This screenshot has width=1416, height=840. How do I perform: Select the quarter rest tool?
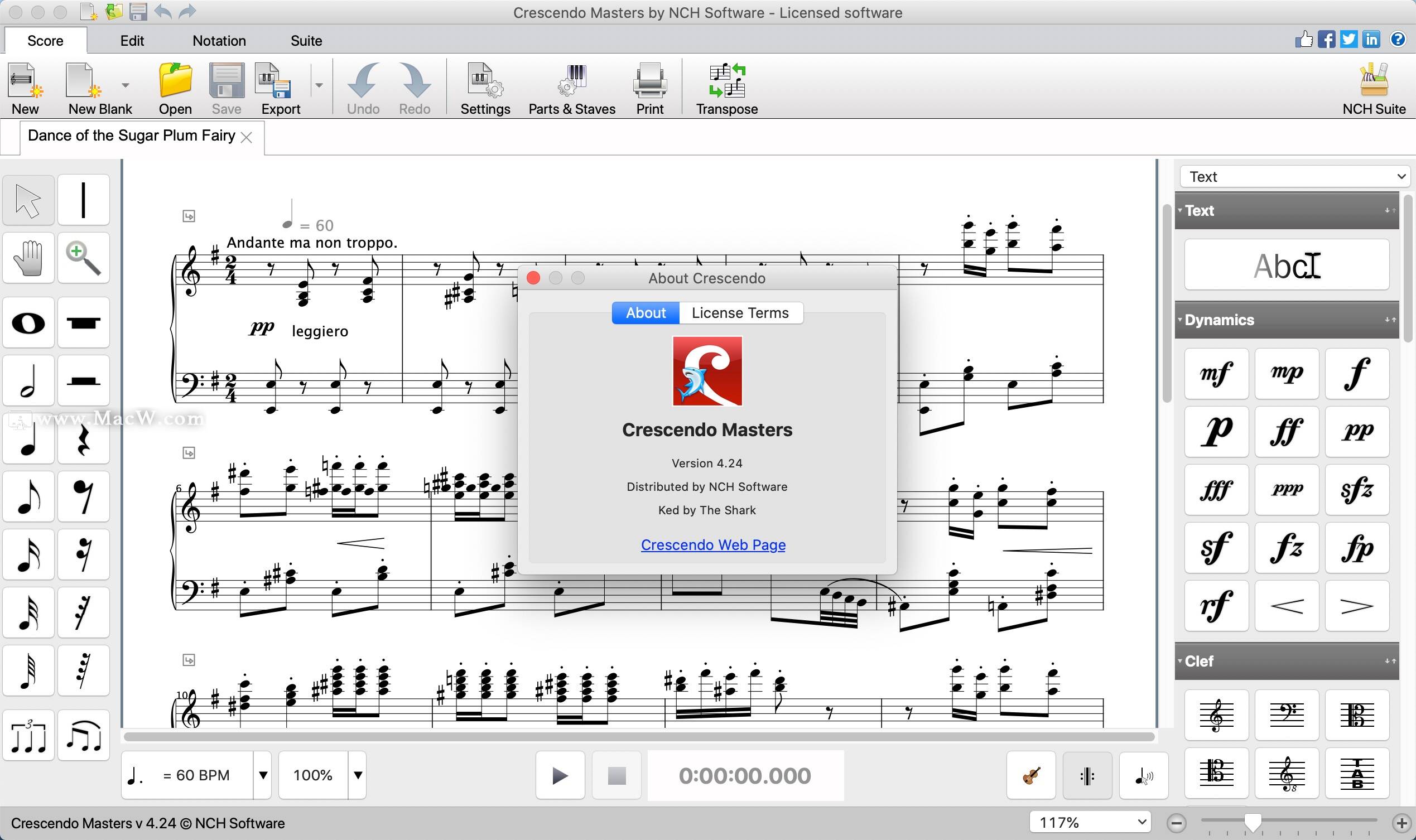(x=83, y=438)
